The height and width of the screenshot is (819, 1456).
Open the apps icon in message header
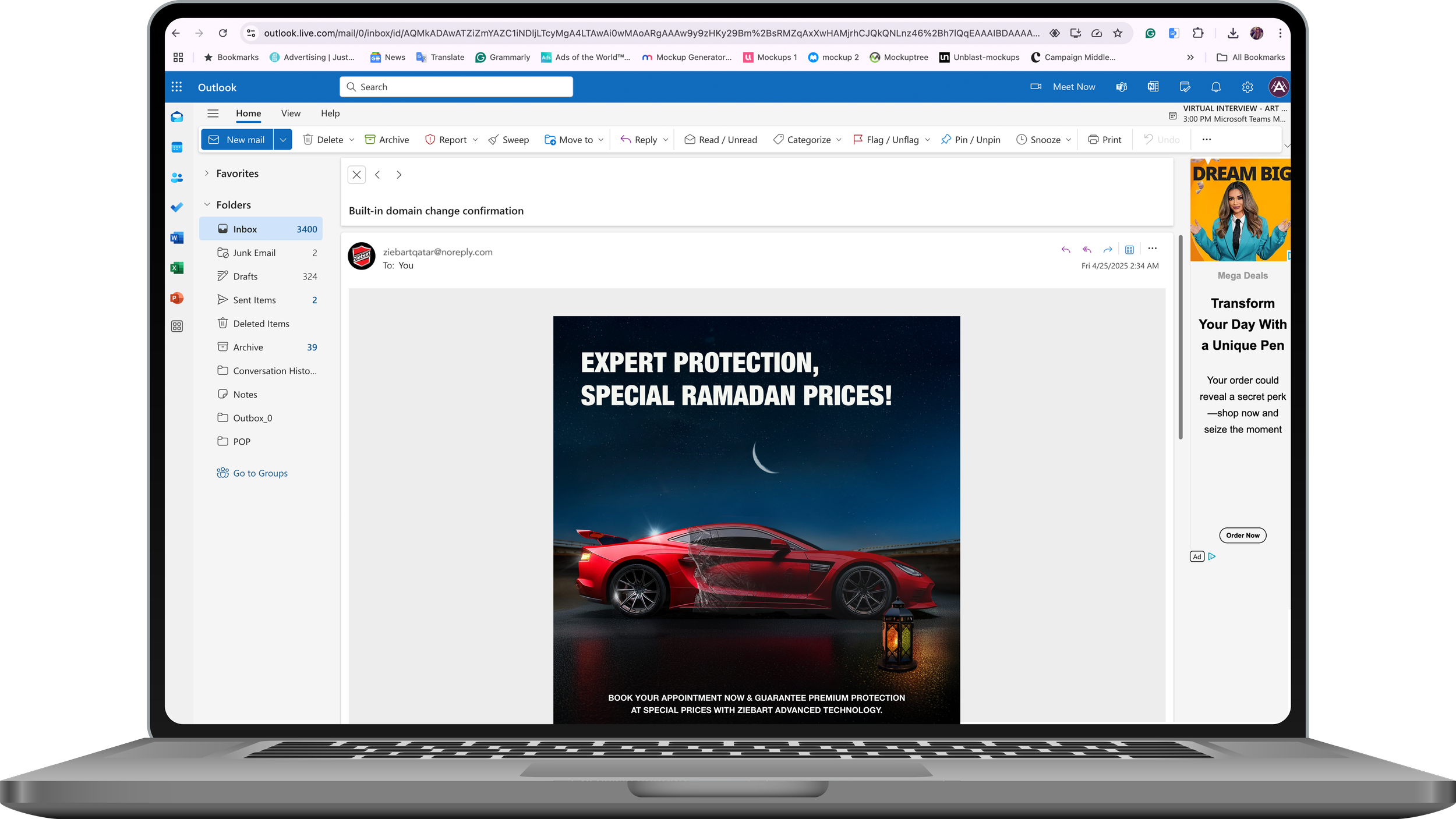tap(1129, 249)
